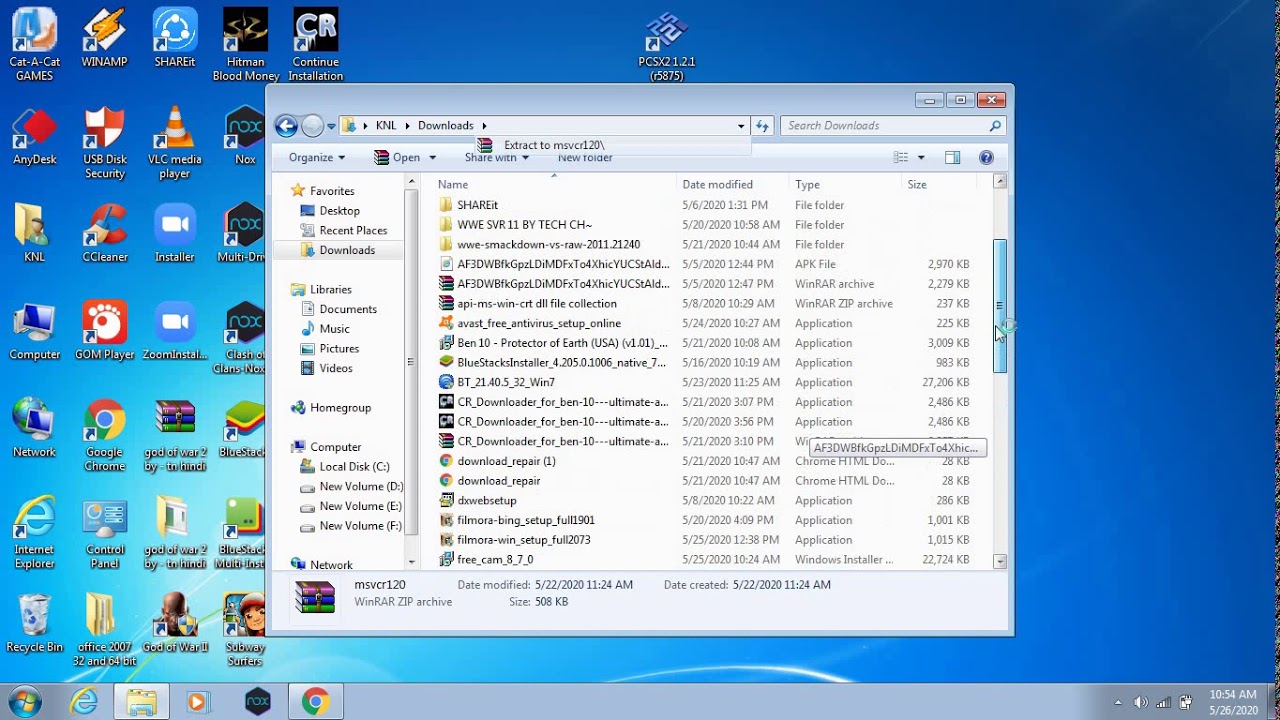Select Homegroup in navigation pane
The image size is (1280, 720).
pos(340,407)
